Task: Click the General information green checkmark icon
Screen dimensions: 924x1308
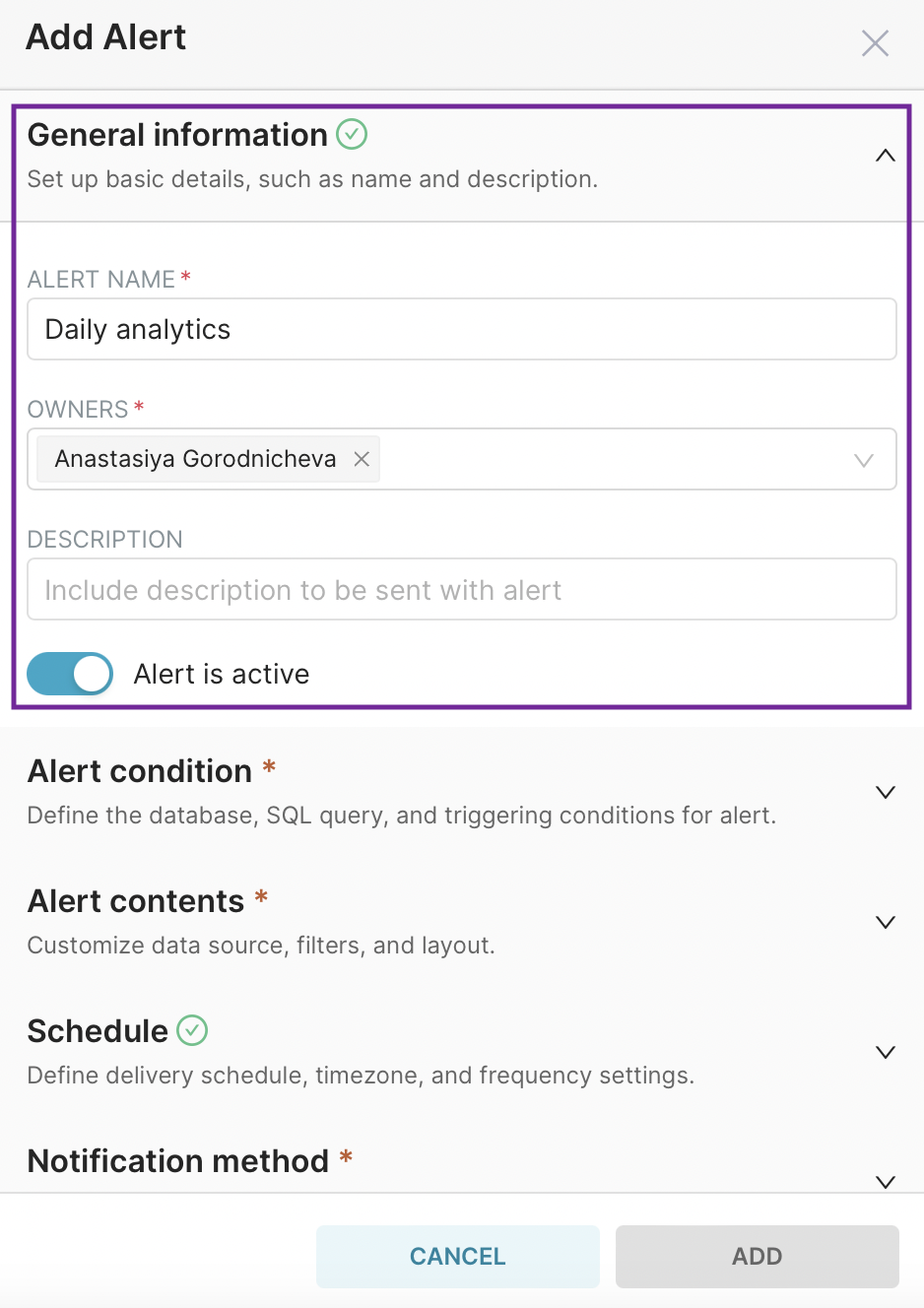Action: pos(352,134)
